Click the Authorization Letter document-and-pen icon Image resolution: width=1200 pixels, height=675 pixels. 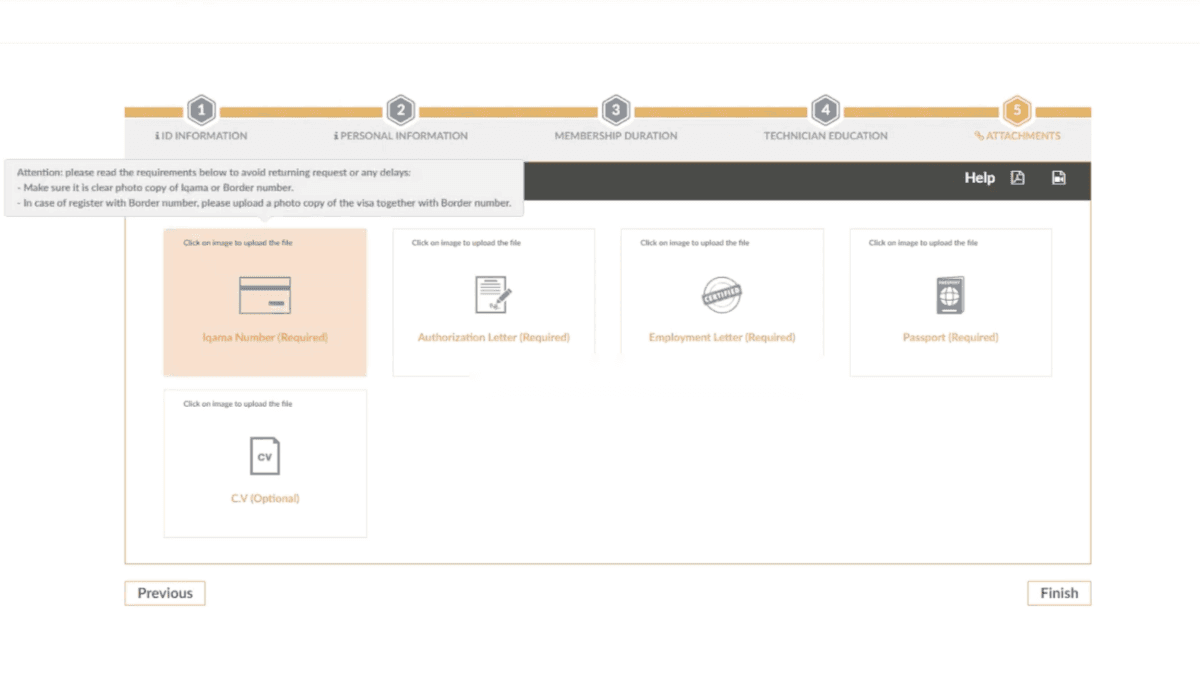(493, 295)
